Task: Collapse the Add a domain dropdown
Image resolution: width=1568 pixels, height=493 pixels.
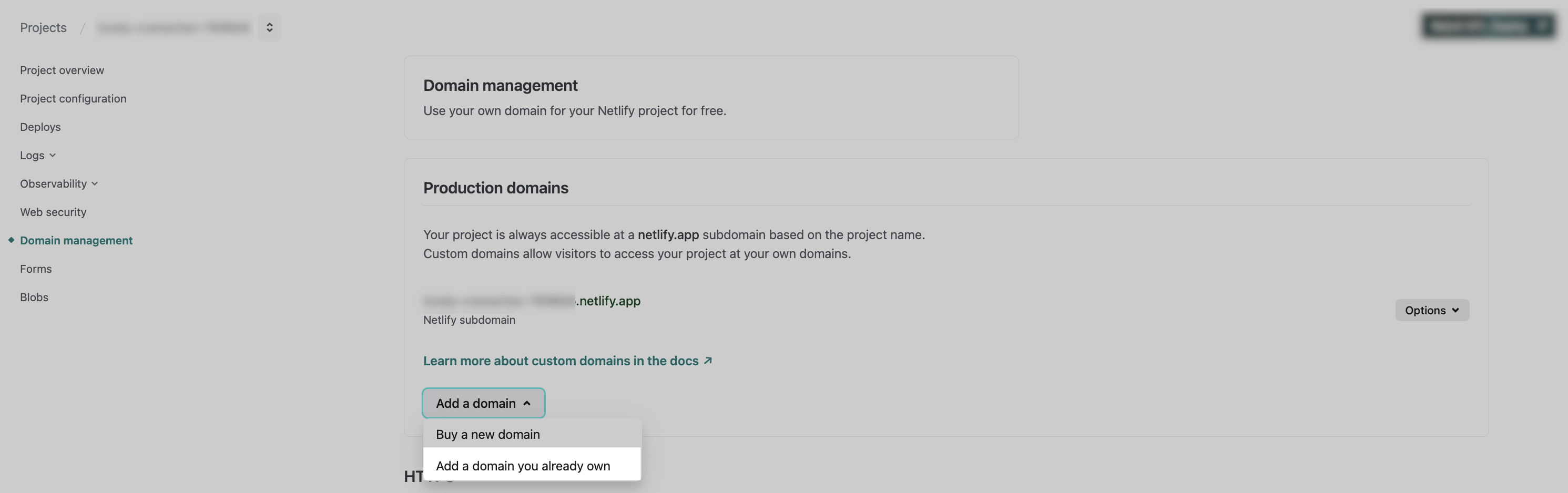Action: [x=483, y=403]
